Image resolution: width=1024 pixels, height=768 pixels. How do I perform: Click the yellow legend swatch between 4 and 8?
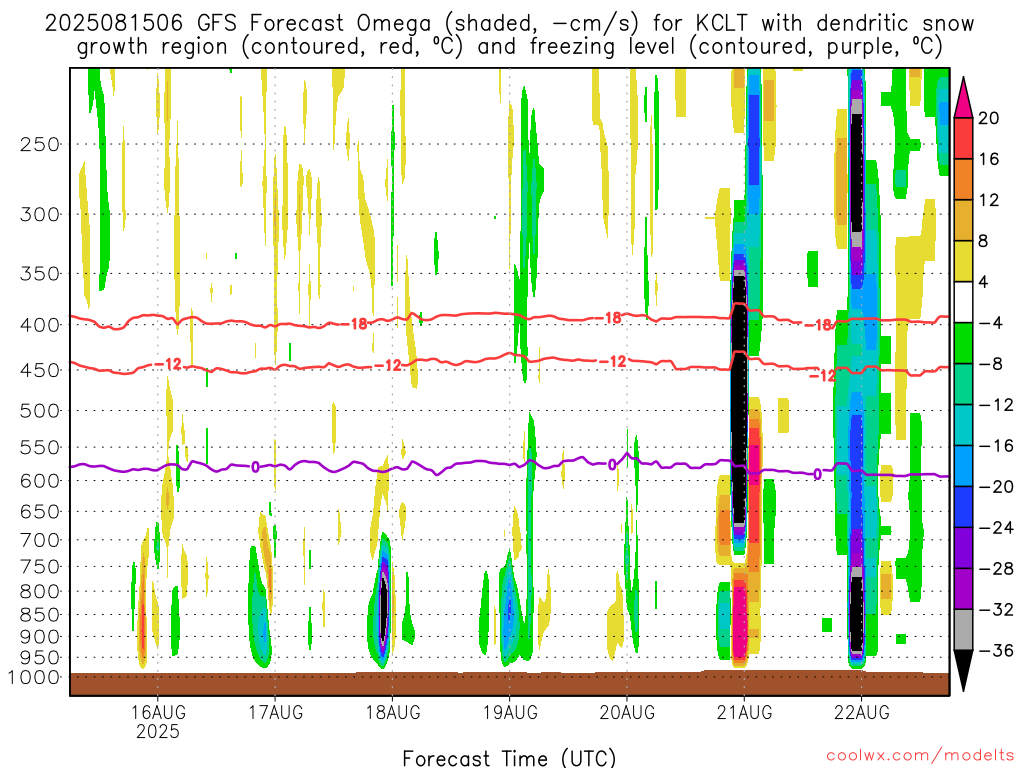point(963,261)
